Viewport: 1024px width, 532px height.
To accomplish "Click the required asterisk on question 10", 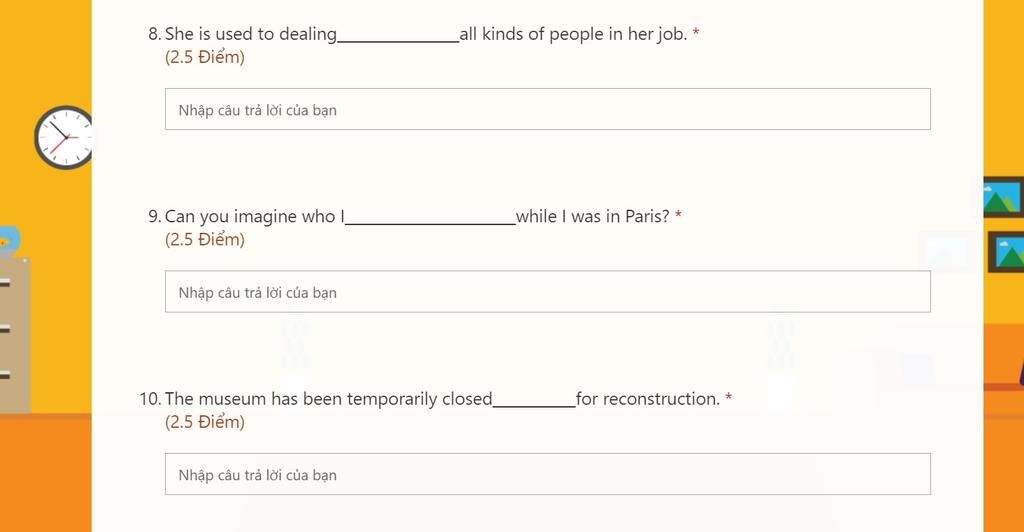I will click(x=729, y=397).
